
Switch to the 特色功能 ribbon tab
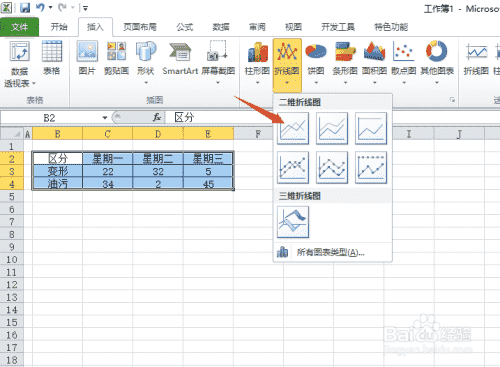391,27
